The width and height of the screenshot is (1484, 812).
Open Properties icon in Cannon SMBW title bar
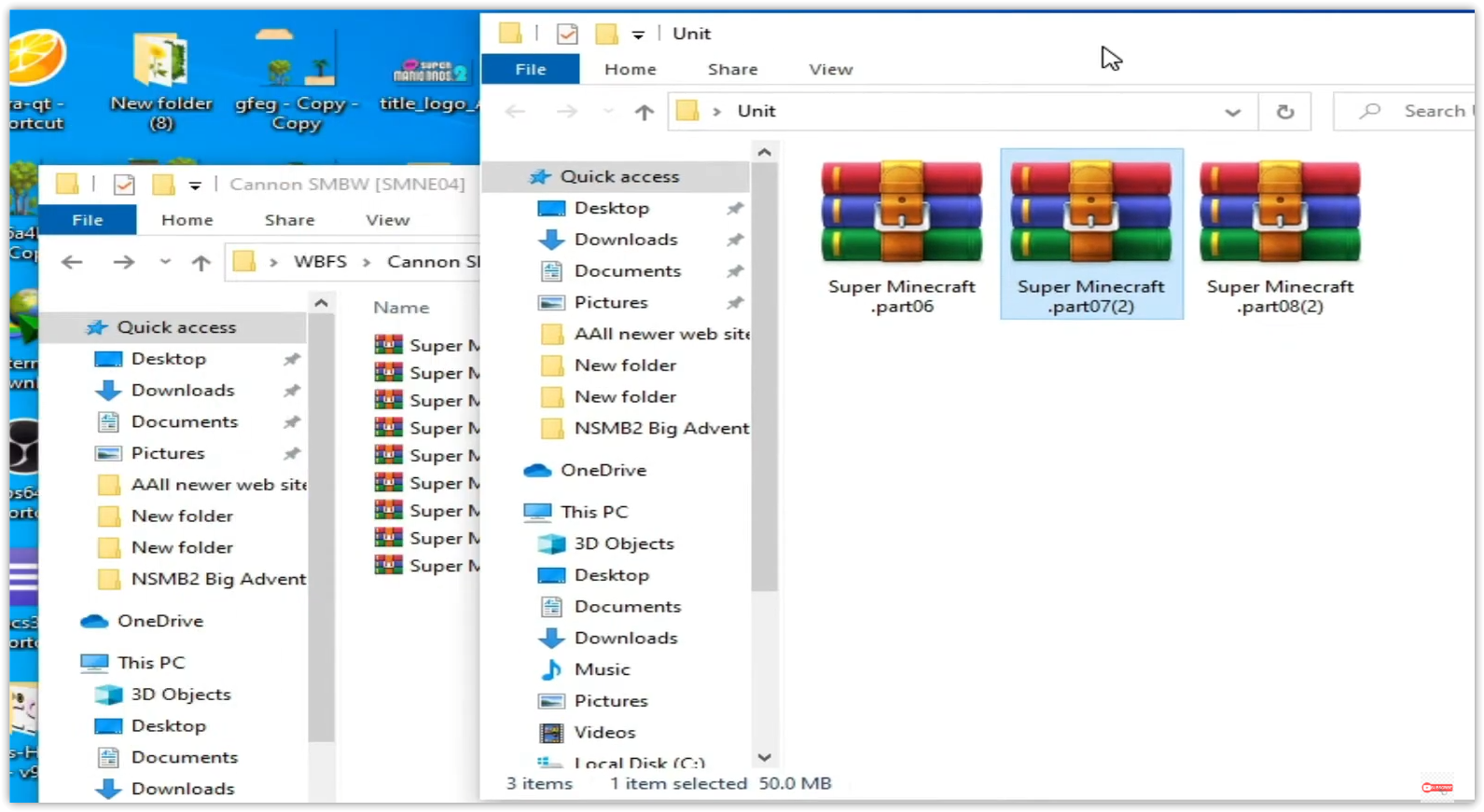(124, 185)
